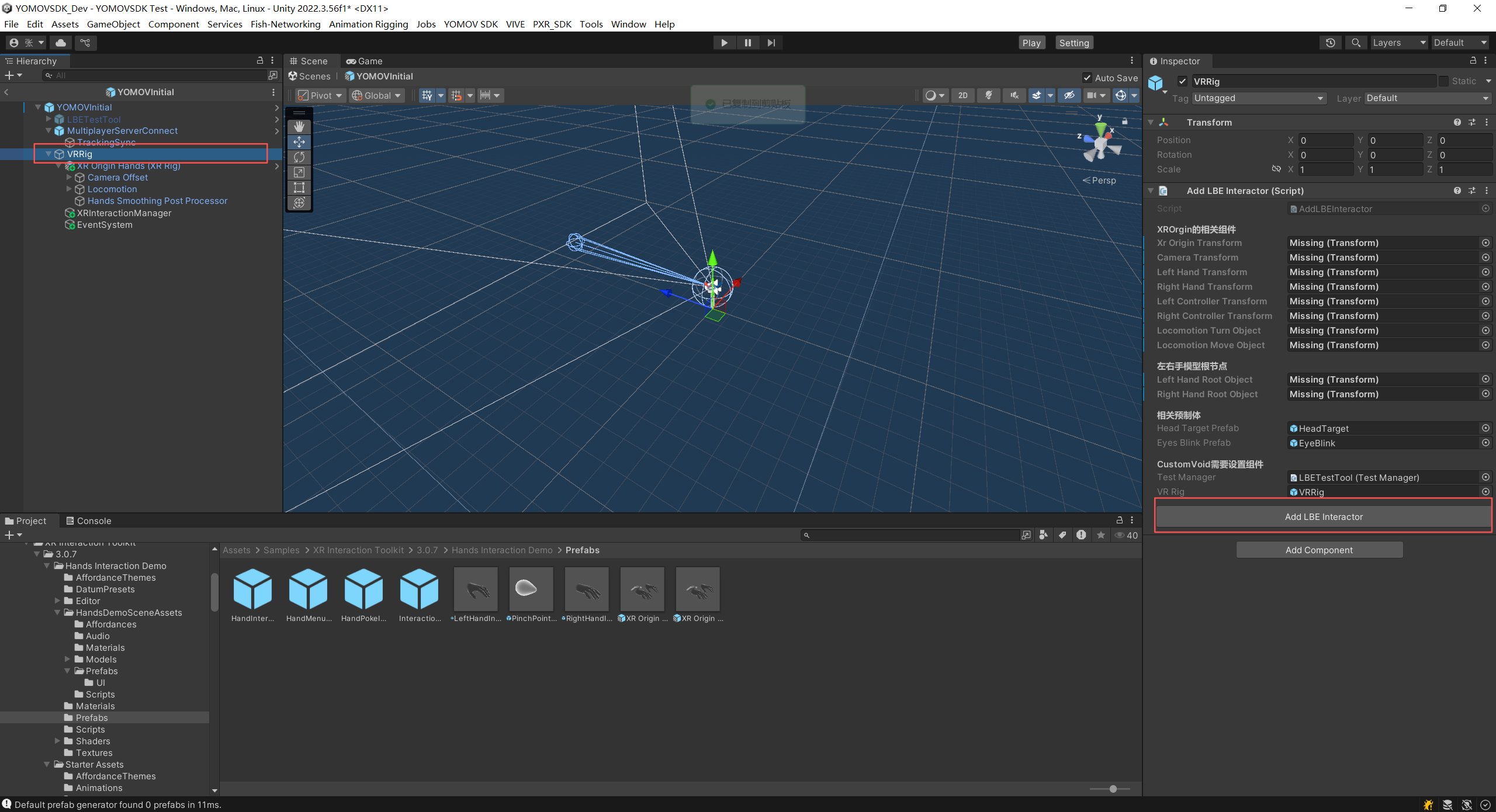Click the Add LBE Interactor button
Image resolution: width=1496 pixels, height=812 pixels.
pos(1324,516)
